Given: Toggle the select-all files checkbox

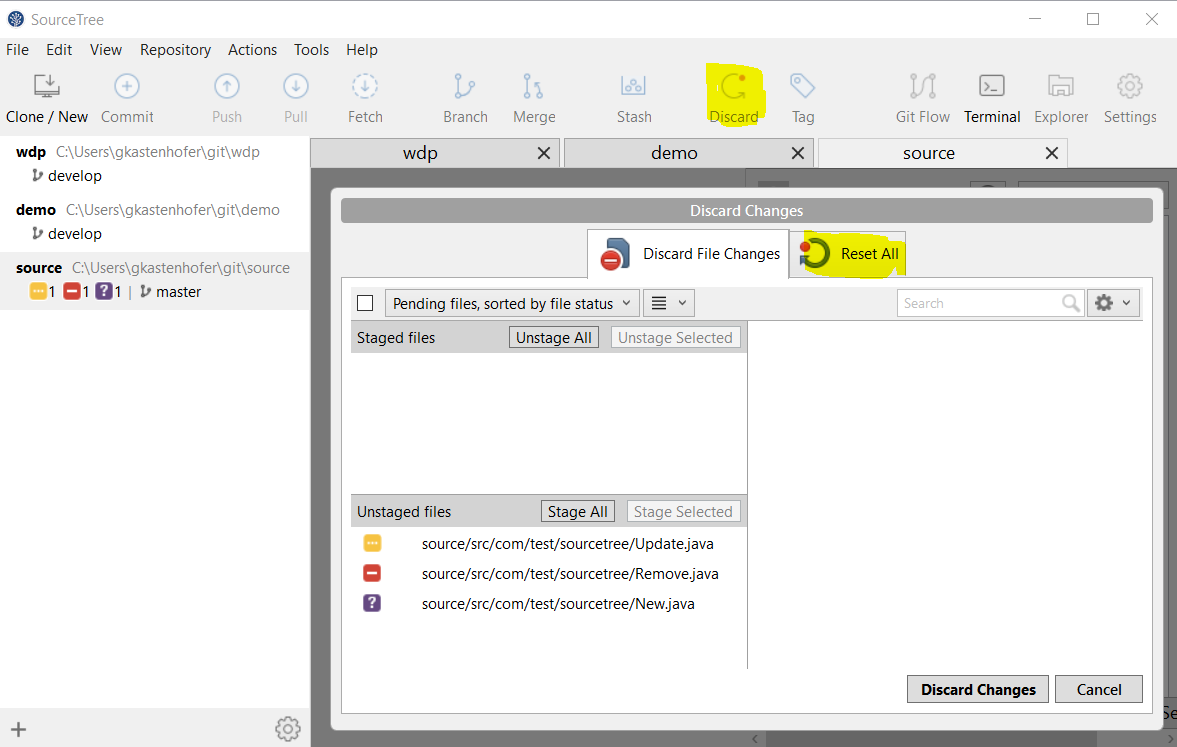Looking at the screenshot, I should pos(365,303).
